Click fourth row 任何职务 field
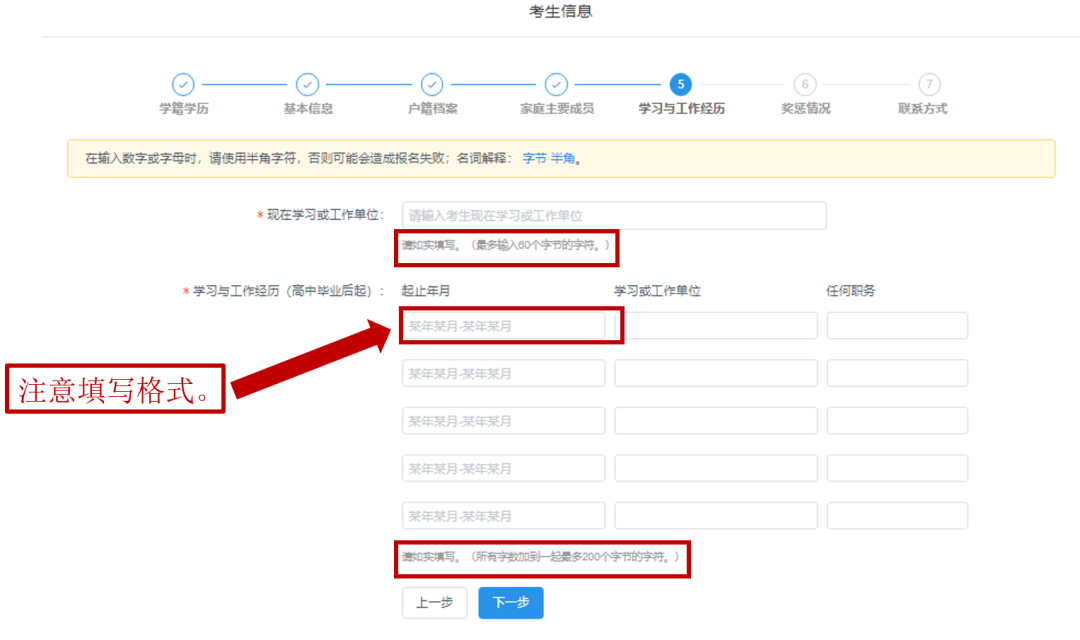The height and width of the screenshot is (640, 1080). pos(897,468)
